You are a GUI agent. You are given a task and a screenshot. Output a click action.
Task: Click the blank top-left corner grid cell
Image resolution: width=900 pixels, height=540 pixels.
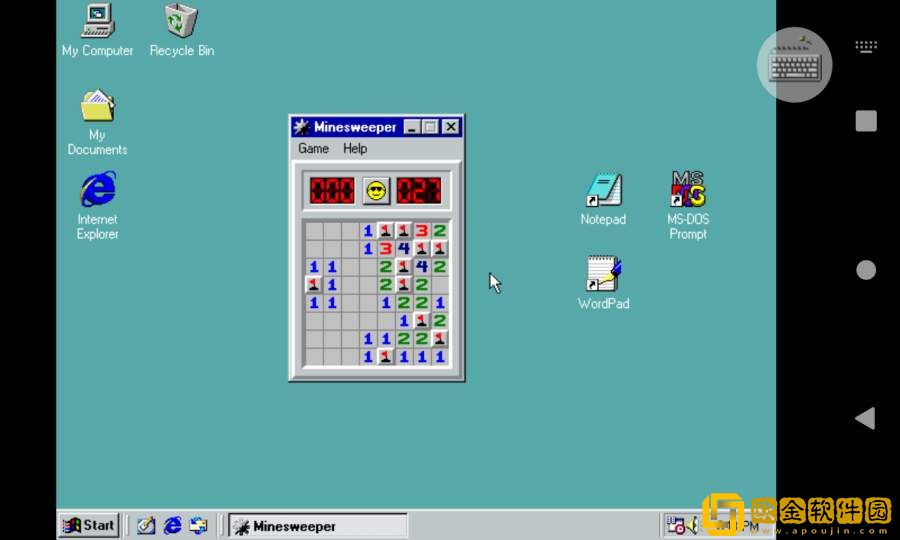313,231
